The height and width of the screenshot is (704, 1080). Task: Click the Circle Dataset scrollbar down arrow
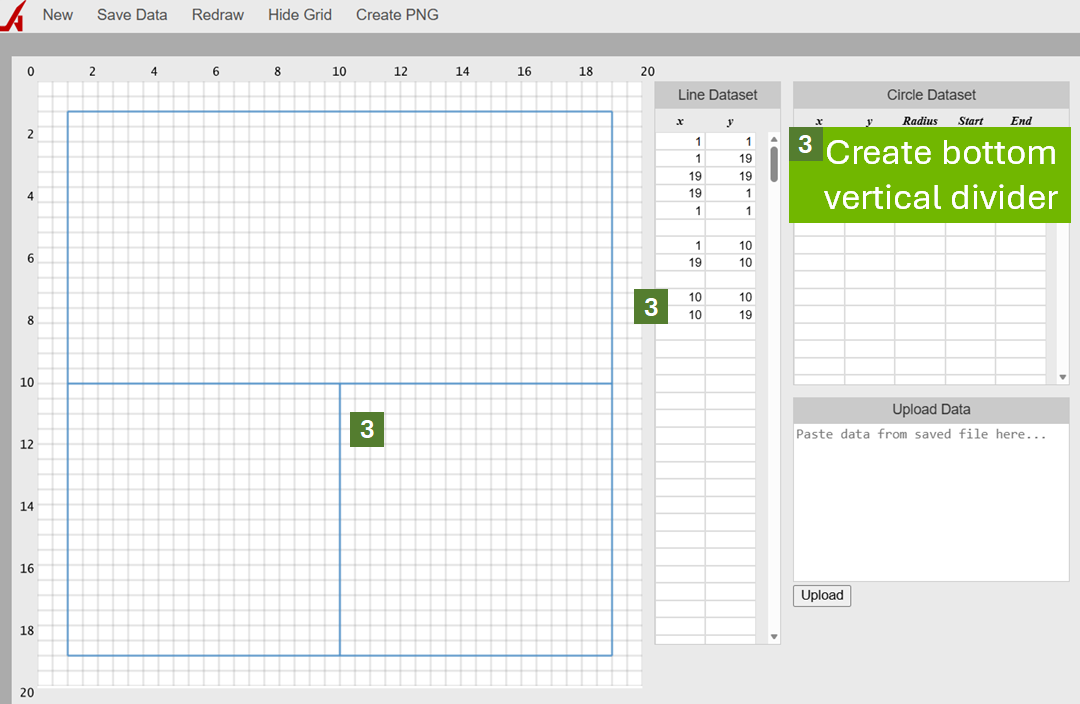[1062, 376]
